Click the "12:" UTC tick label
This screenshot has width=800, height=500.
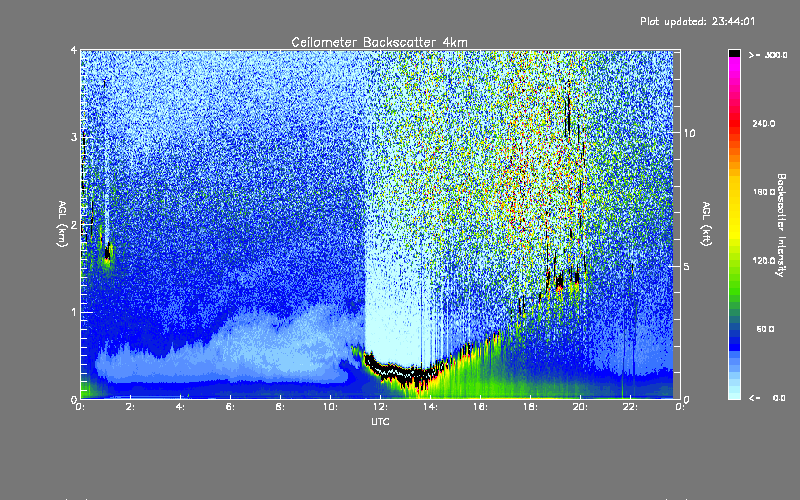tap(381, 407)
